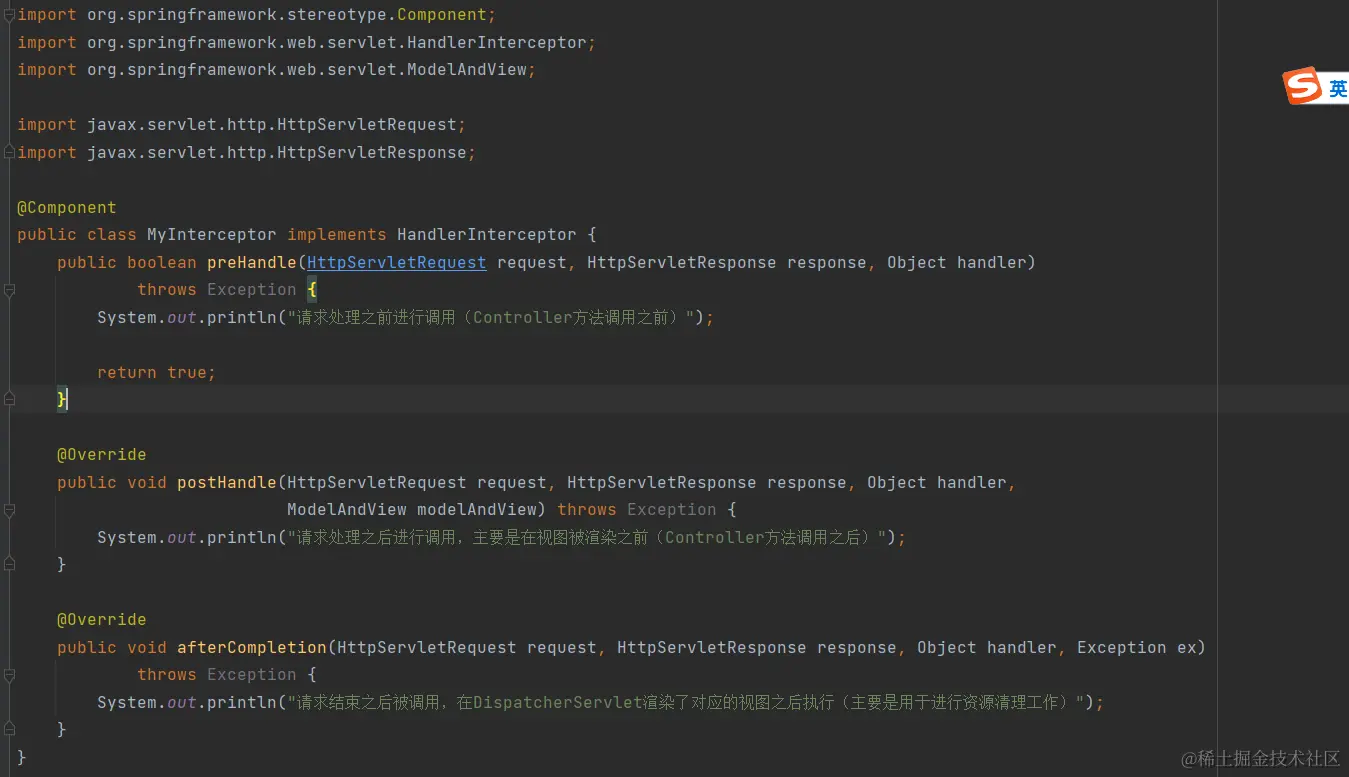This screenshot has width=1349, height=777.
Task: Click the highlighted closing brace of preHandle
Action: coord(62,400)
